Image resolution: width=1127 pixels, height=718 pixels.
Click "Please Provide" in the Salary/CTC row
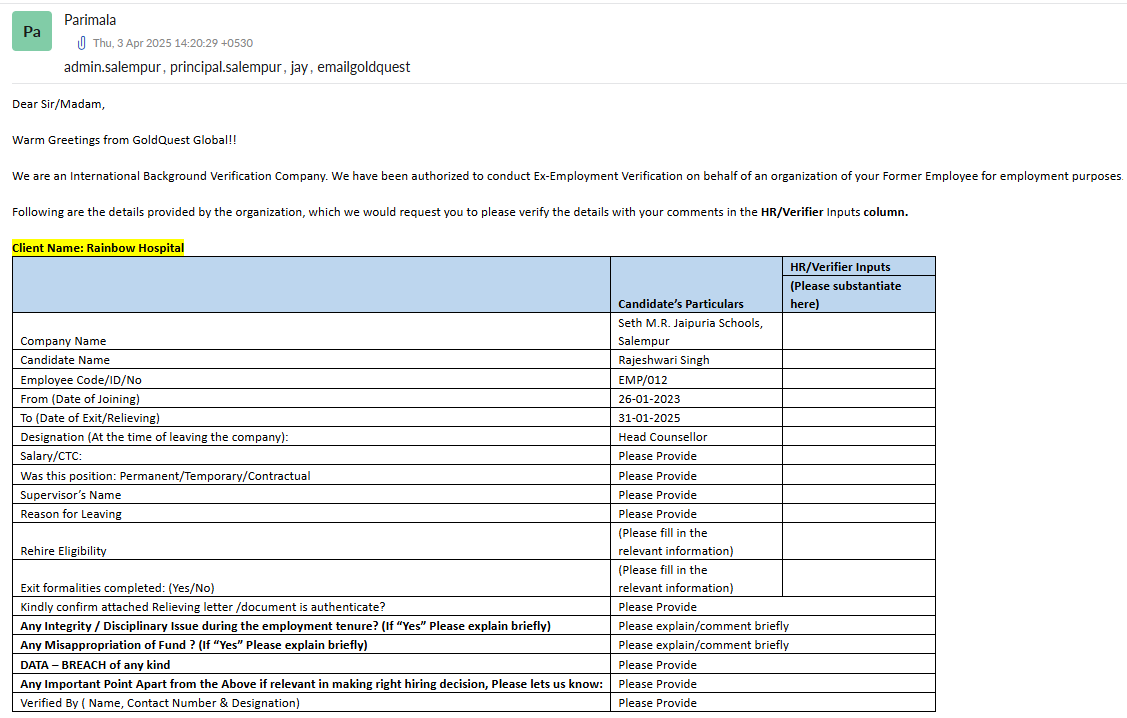click(657, 456)
